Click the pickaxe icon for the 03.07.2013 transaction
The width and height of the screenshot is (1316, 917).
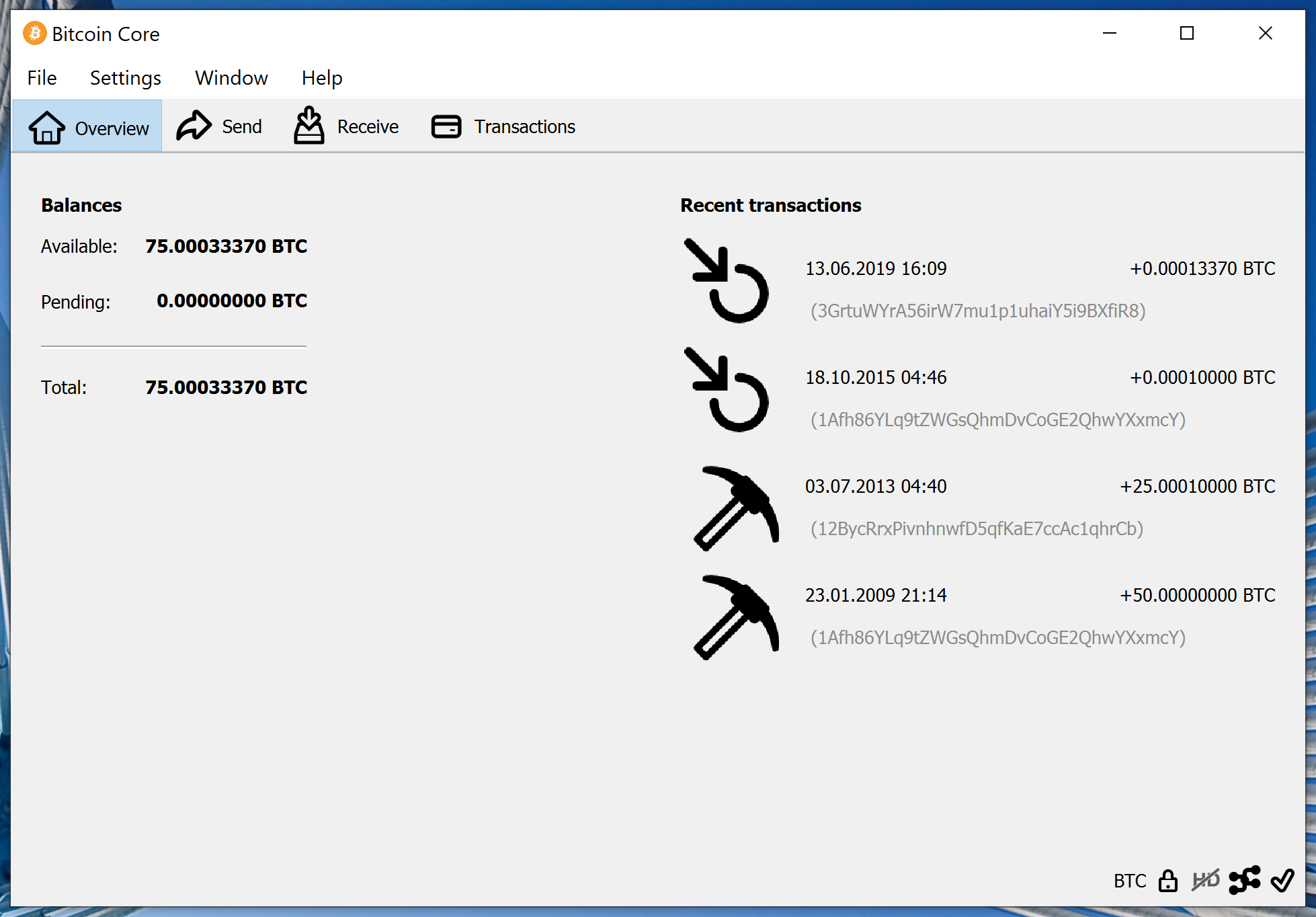click(735, 508)
